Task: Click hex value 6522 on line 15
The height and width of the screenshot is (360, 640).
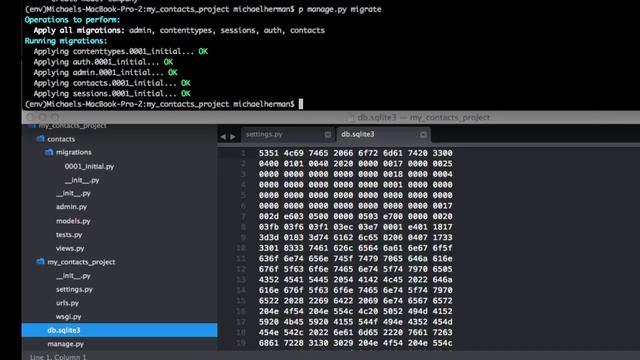Action: pyautogui.click(x=269, y=301)
